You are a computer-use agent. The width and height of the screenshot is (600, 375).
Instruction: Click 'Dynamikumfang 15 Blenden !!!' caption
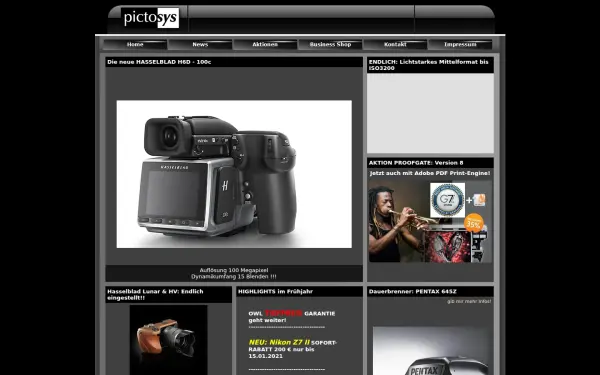(x=234, y=277)
